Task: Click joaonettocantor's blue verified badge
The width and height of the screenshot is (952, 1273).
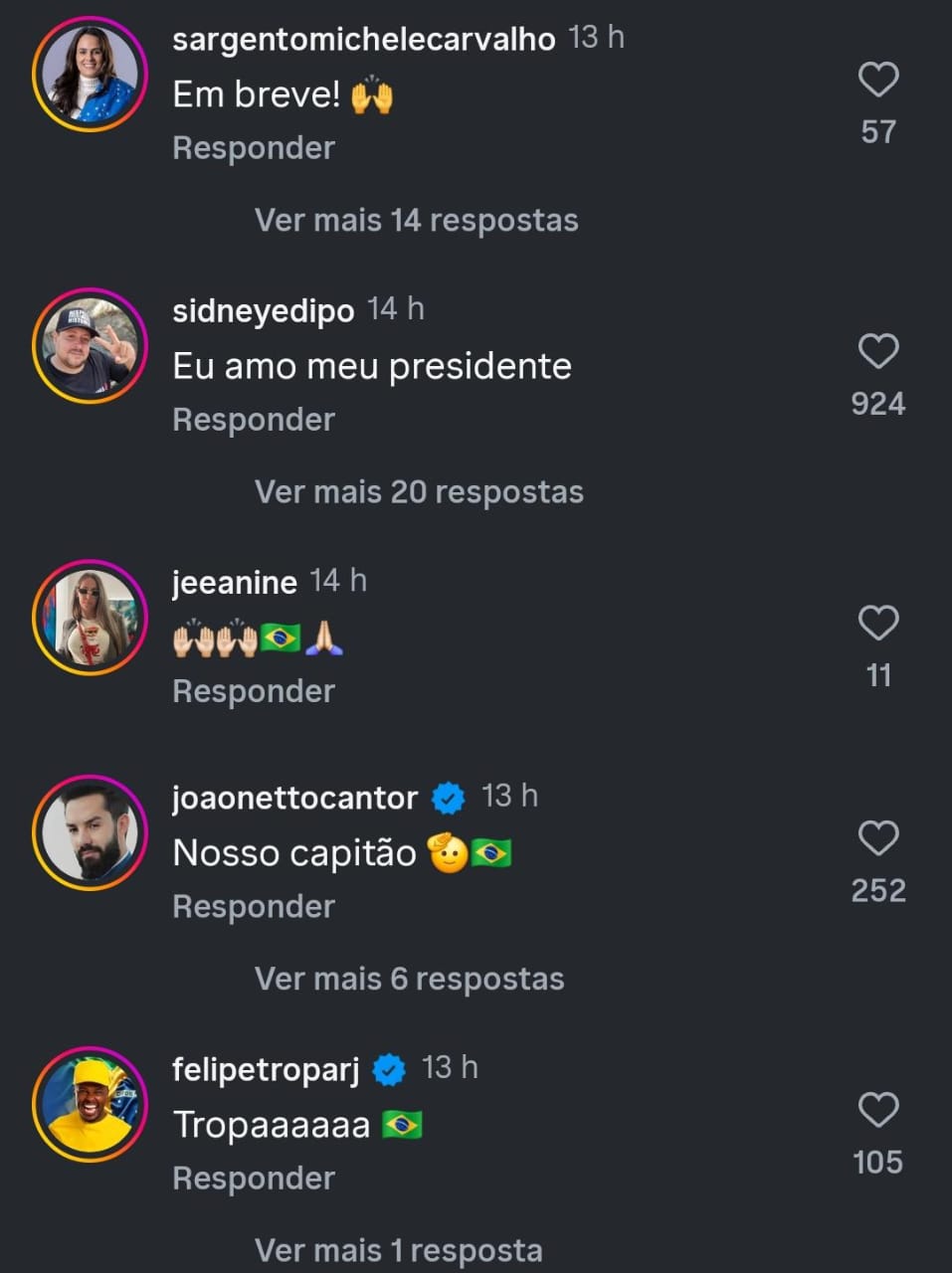Action: click(x=449, y=798)
